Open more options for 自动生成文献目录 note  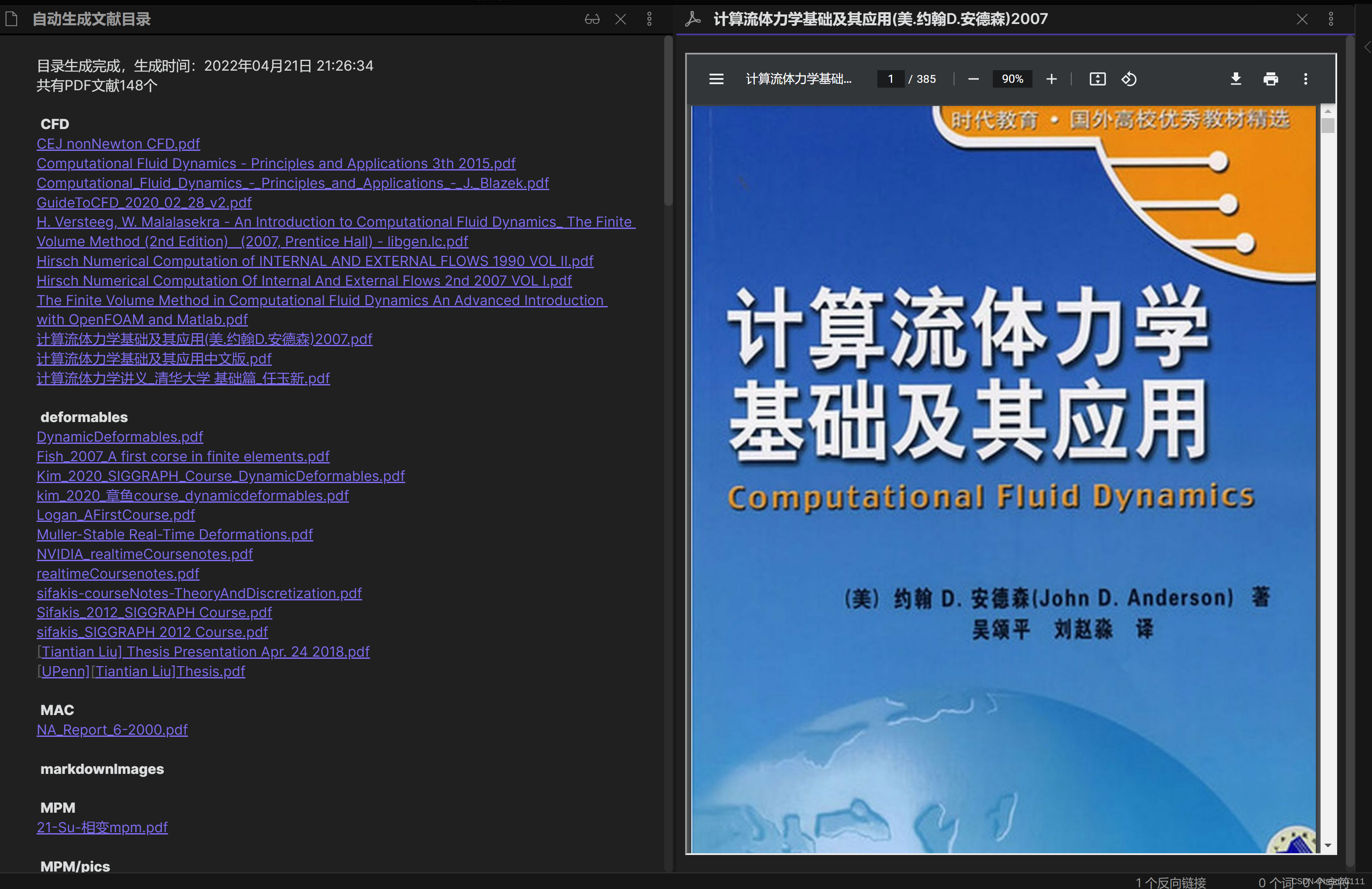649,20
